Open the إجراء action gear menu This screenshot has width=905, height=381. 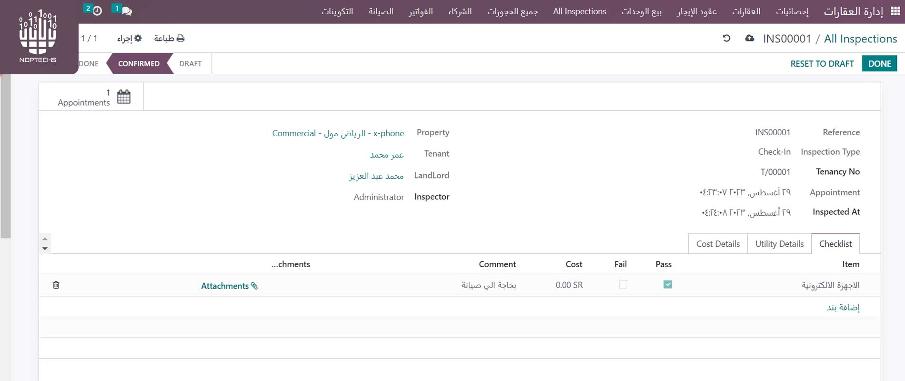click(129, 39)
